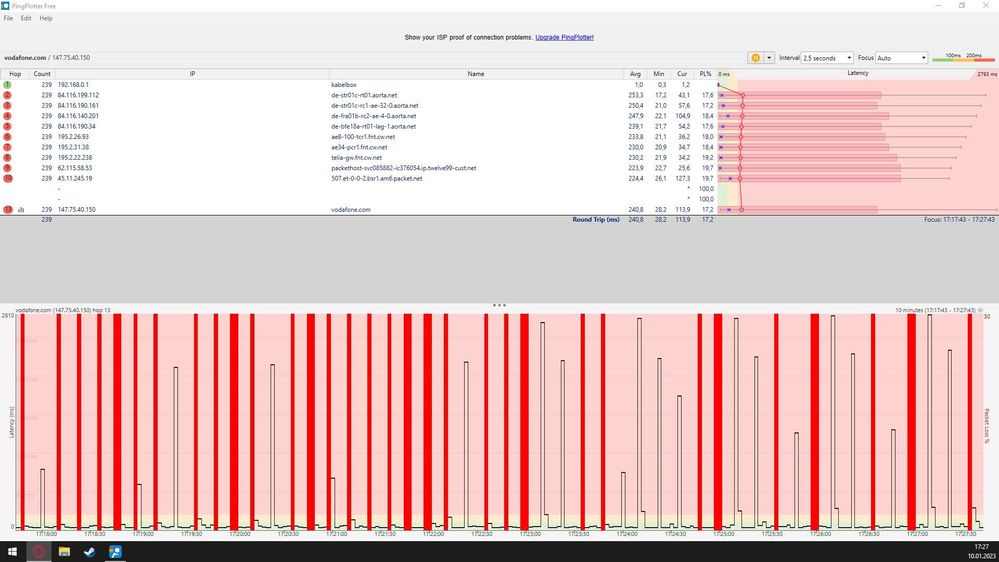Select IP 195.2.26.93 row

point(73,136)
